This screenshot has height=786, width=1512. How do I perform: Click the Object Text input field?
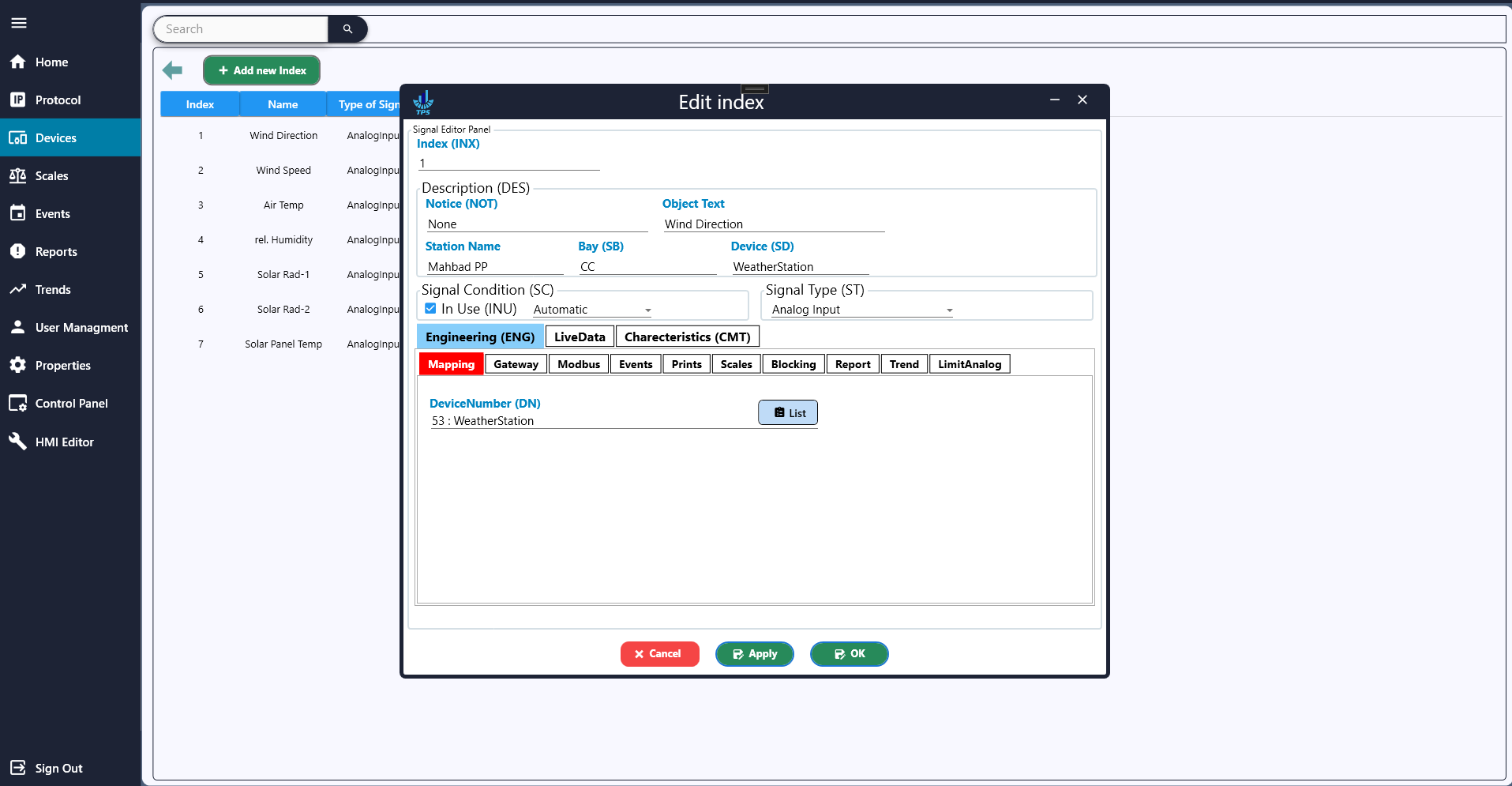[773, 224]
